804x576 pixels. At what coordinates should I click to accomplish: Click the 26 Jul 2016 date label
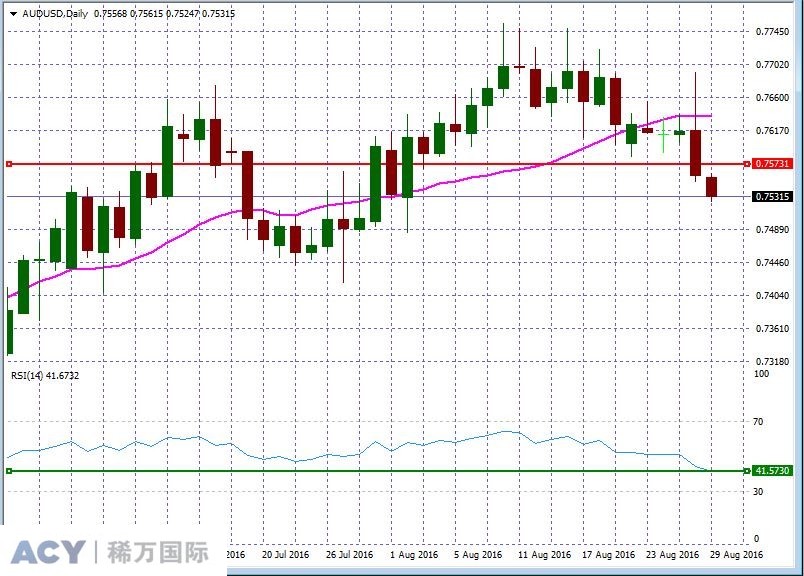click(x=349, y=554)
